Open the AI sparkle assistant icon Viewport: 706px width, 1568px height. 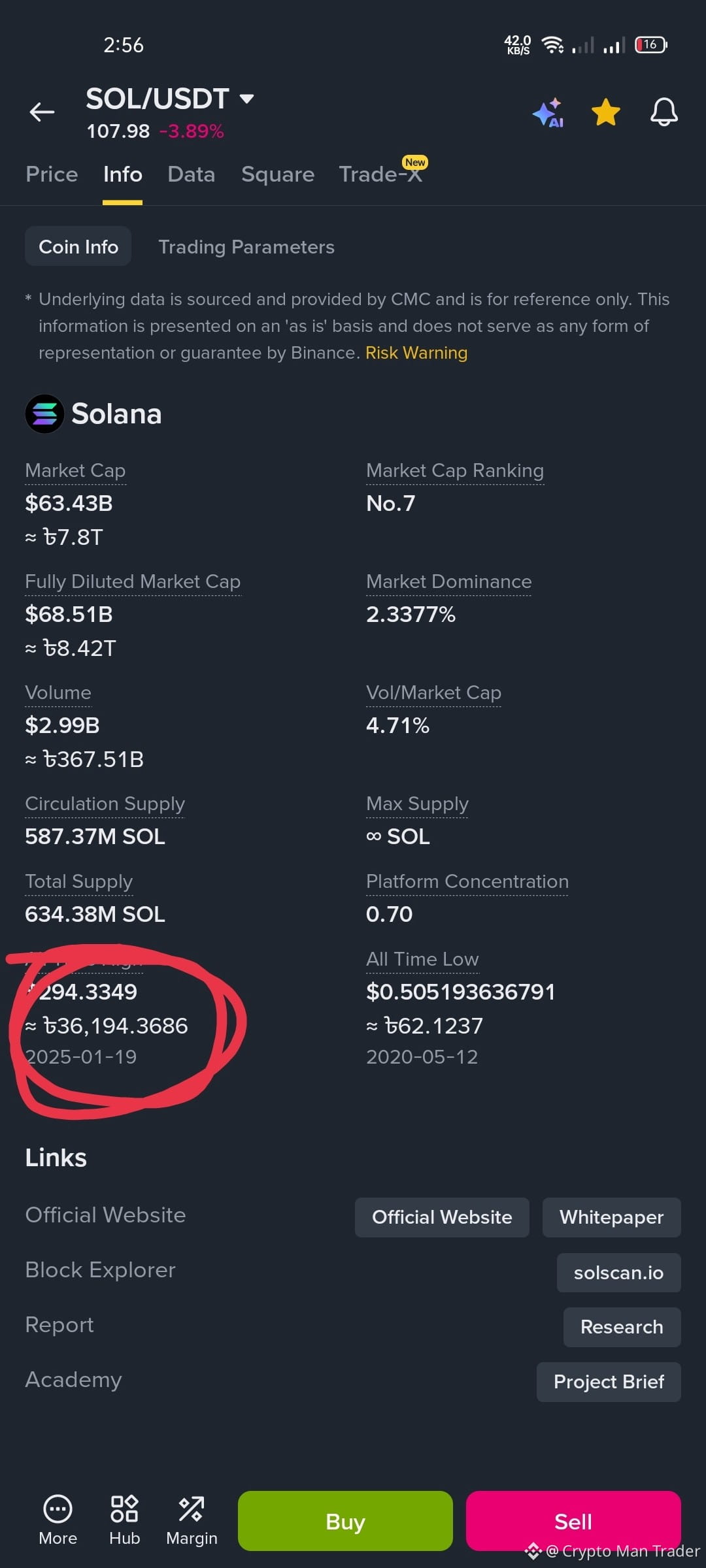pyautogui.click(x=548, y=112)
